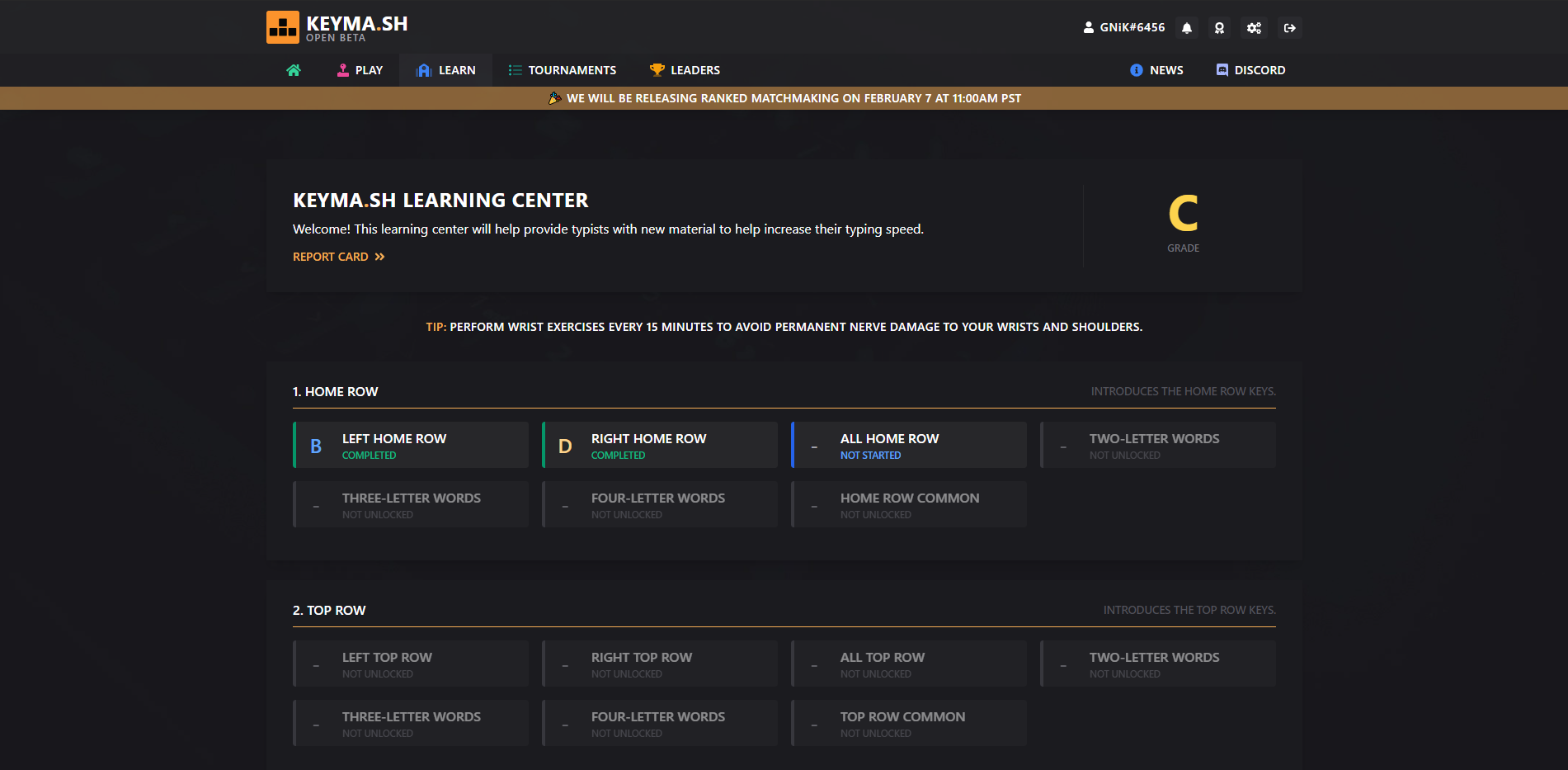Image resolution: width=1568 pixels, height=770 pixels.
Task: Click the locked Right Top Row lesson
Action: 660,664
